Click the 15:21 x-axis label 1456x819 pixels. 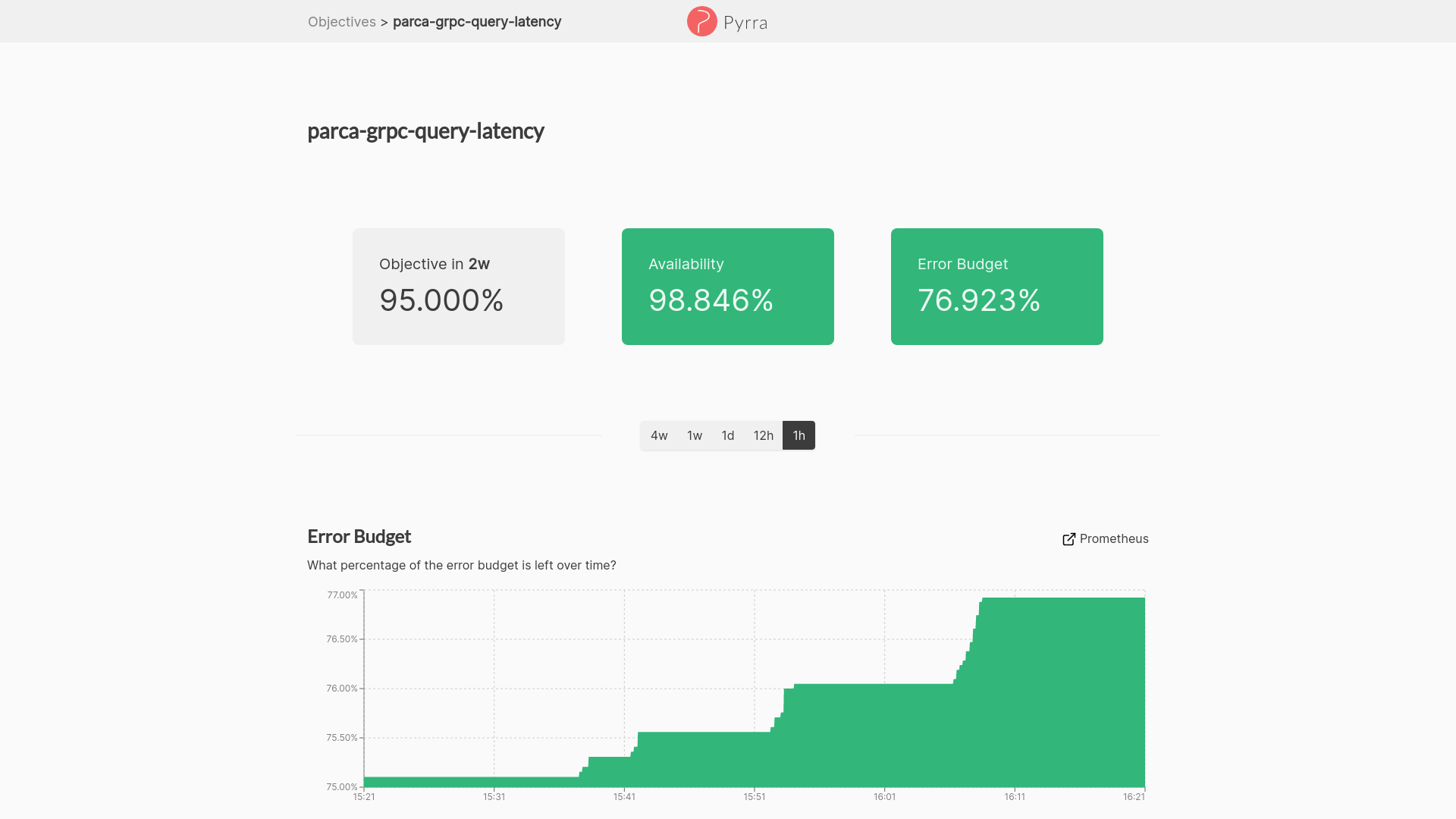pyautogui.click(x=364, y=797)
